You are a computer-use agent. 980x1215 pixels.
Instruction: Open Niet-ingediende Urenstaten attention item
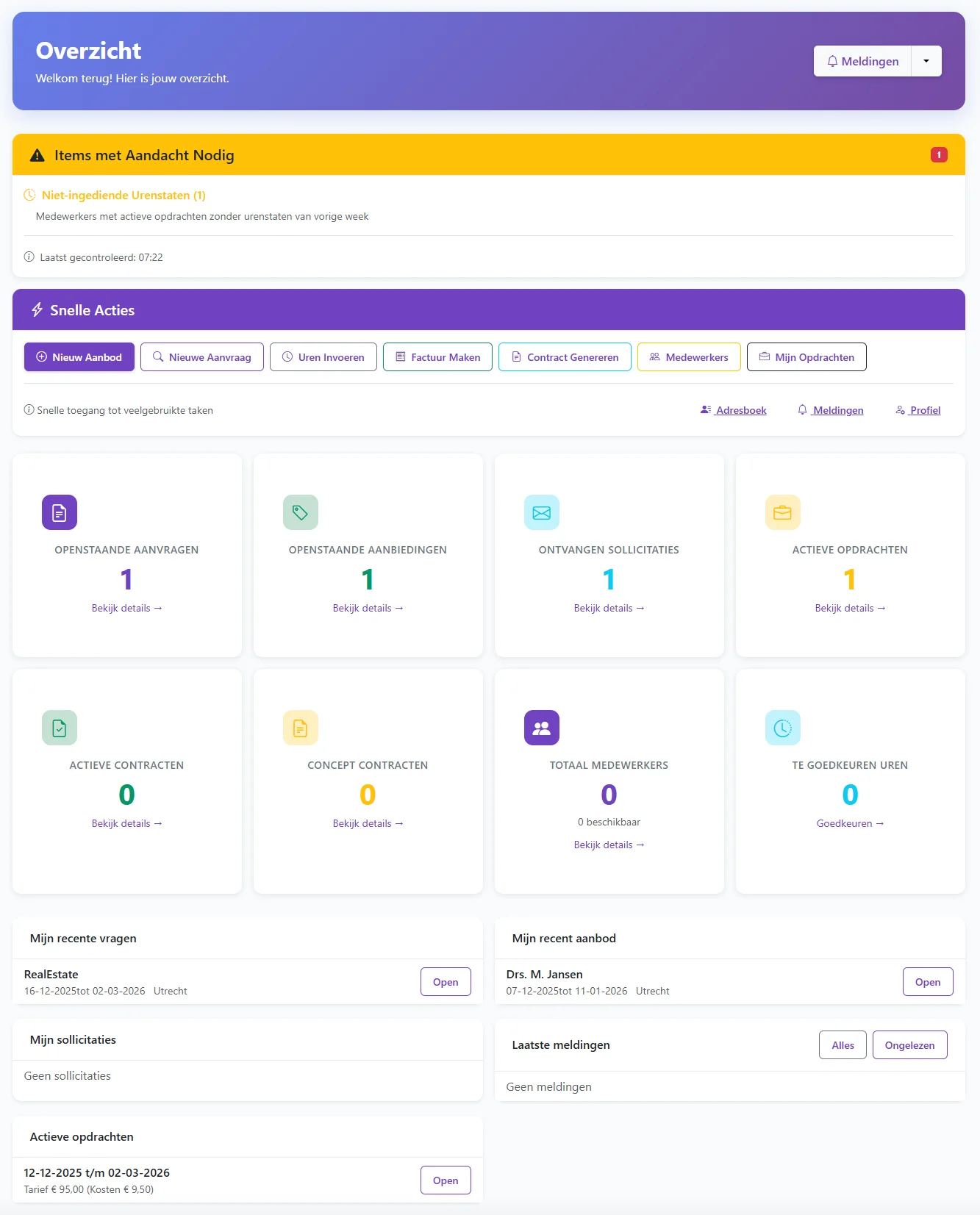point(123,196)
